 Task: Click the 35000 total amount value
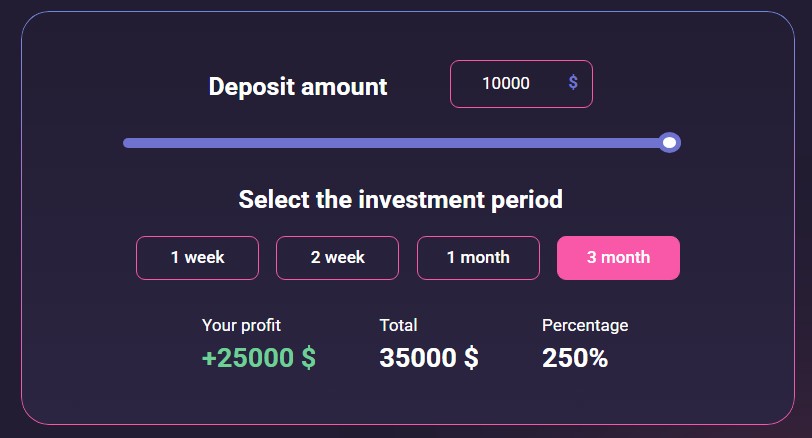417,358
